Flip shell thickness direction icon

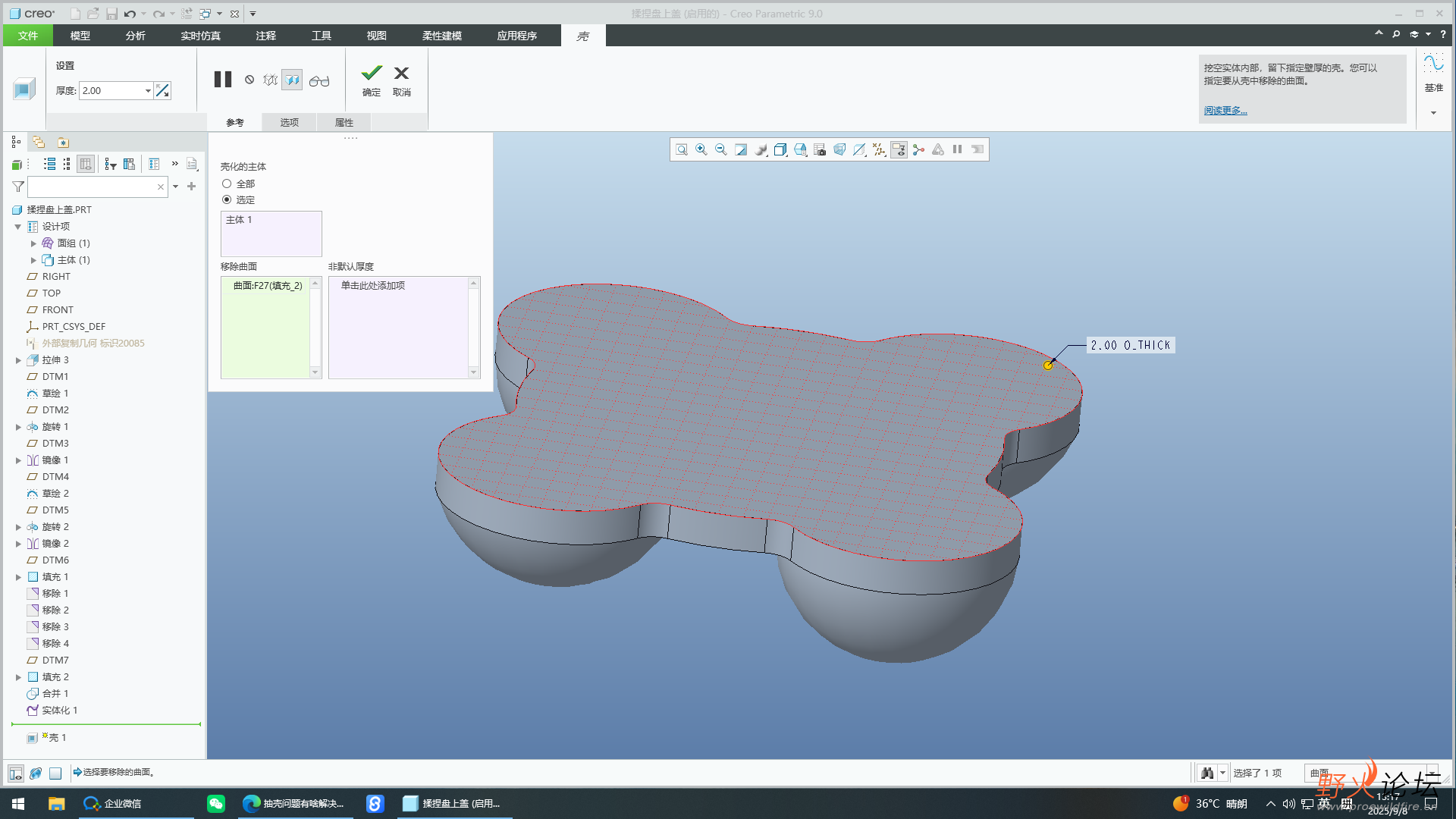click(x=162, y=90)
